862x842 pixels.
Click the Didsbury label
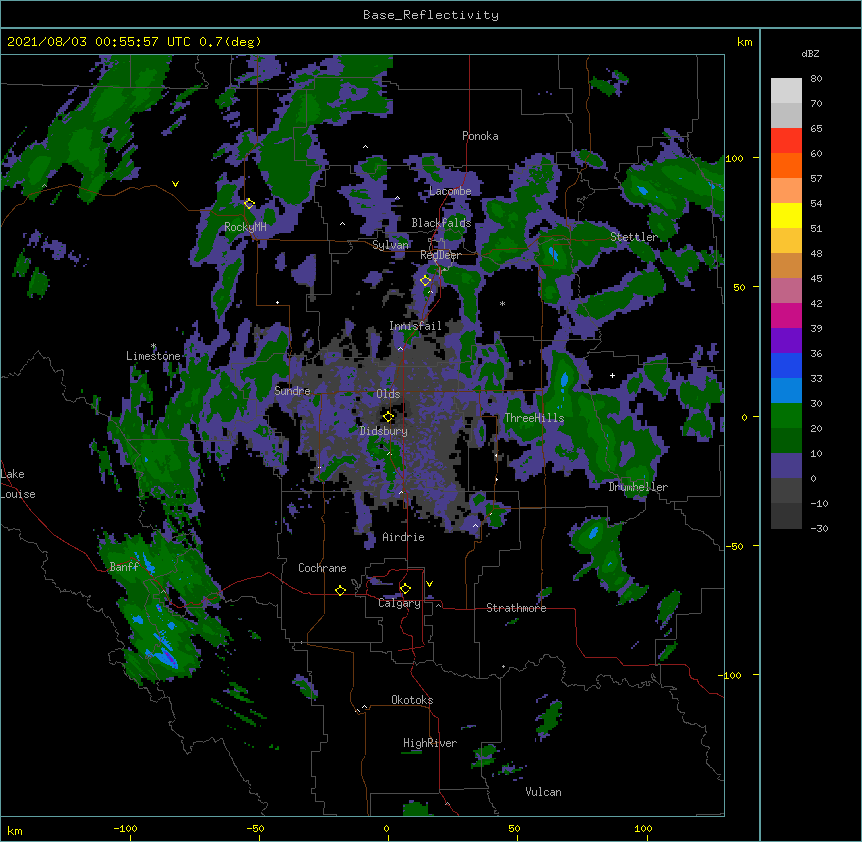(384, 431)
